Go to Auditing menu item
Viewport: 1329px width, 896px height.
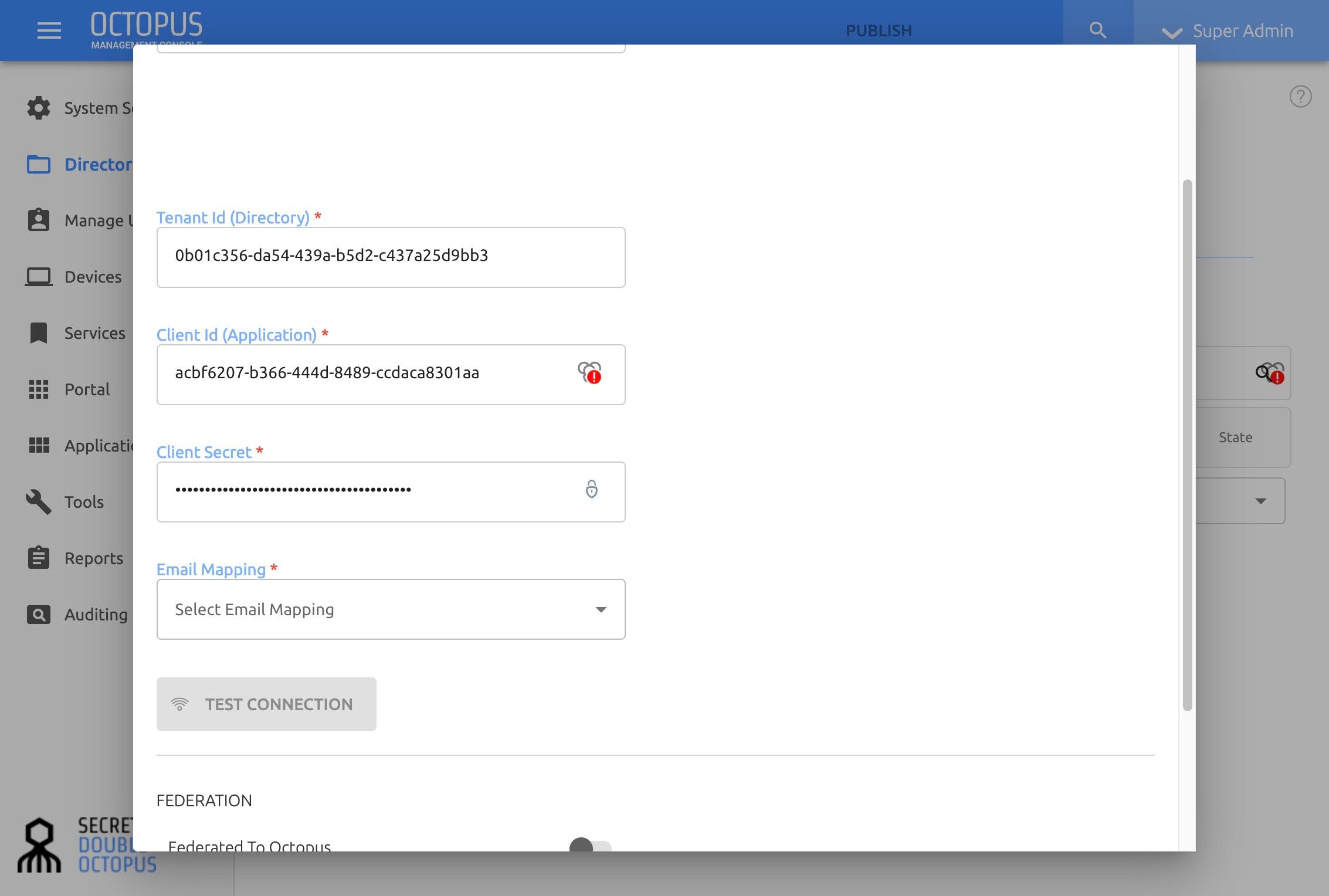[96, 615]
